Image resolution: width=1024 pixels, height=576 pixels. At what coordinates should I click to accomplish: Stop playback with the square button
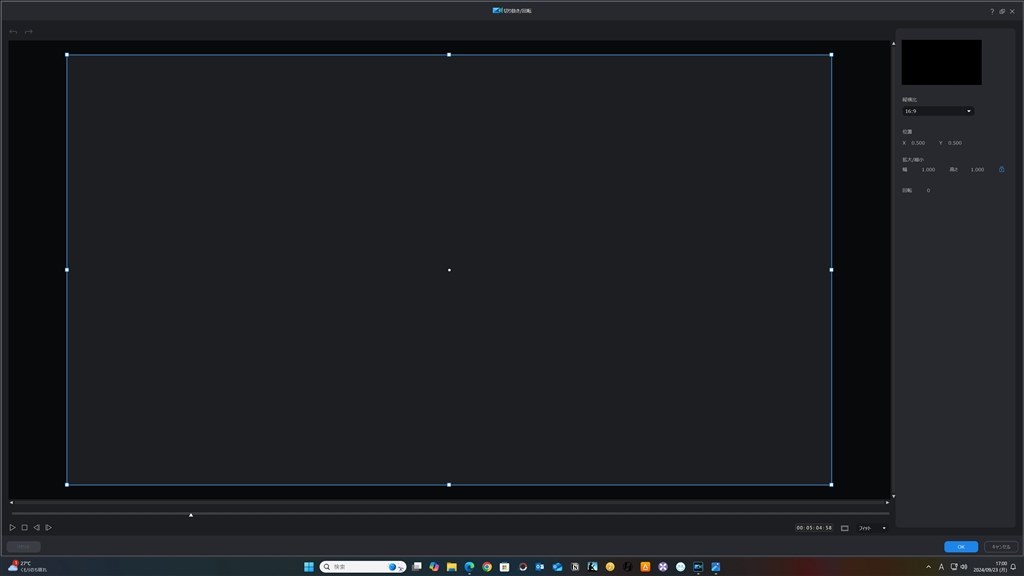click(x=24, y=528)
